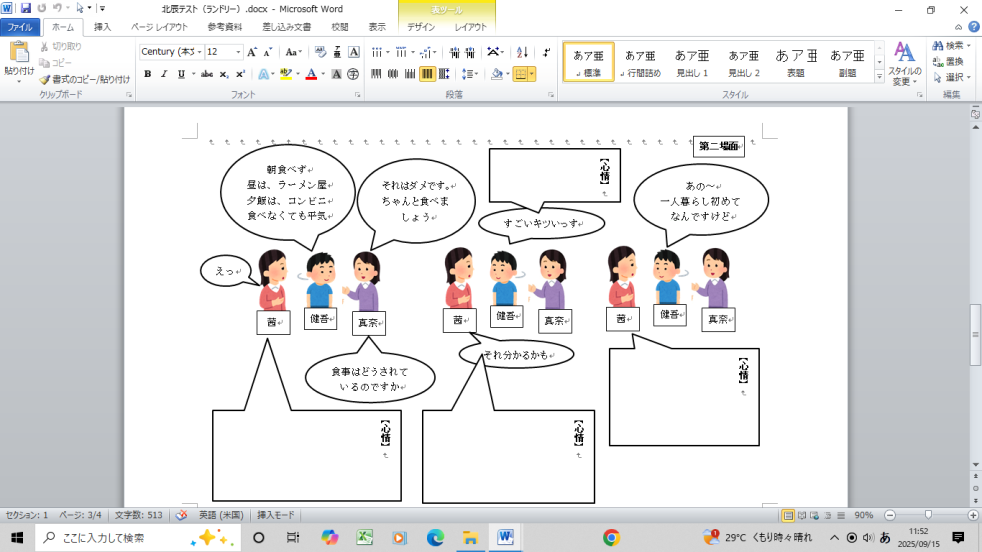982x552 pixels.
Task: Apply the 見出し 1 heading style
Action: (691, 62)
